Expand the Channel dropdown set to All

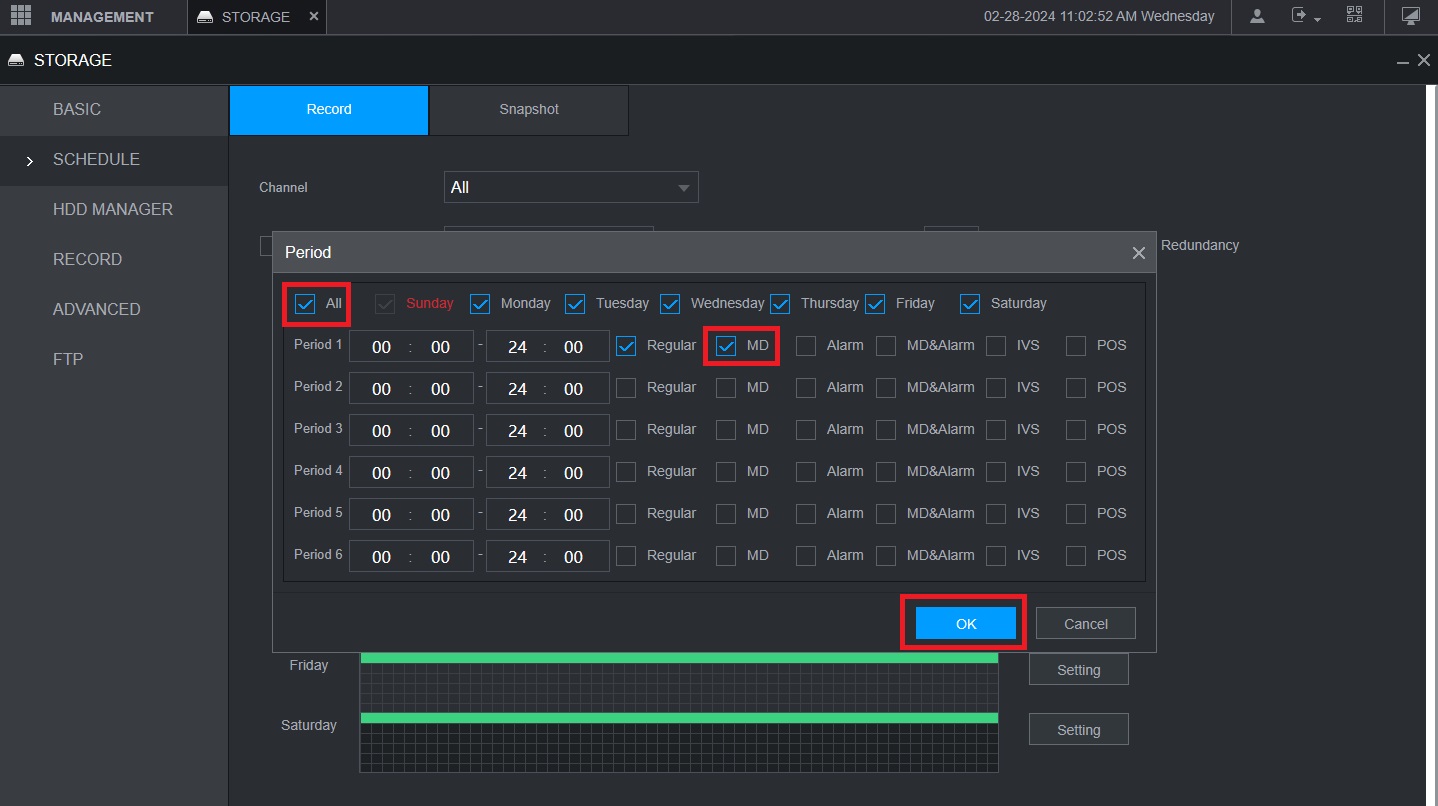[571, 187]
